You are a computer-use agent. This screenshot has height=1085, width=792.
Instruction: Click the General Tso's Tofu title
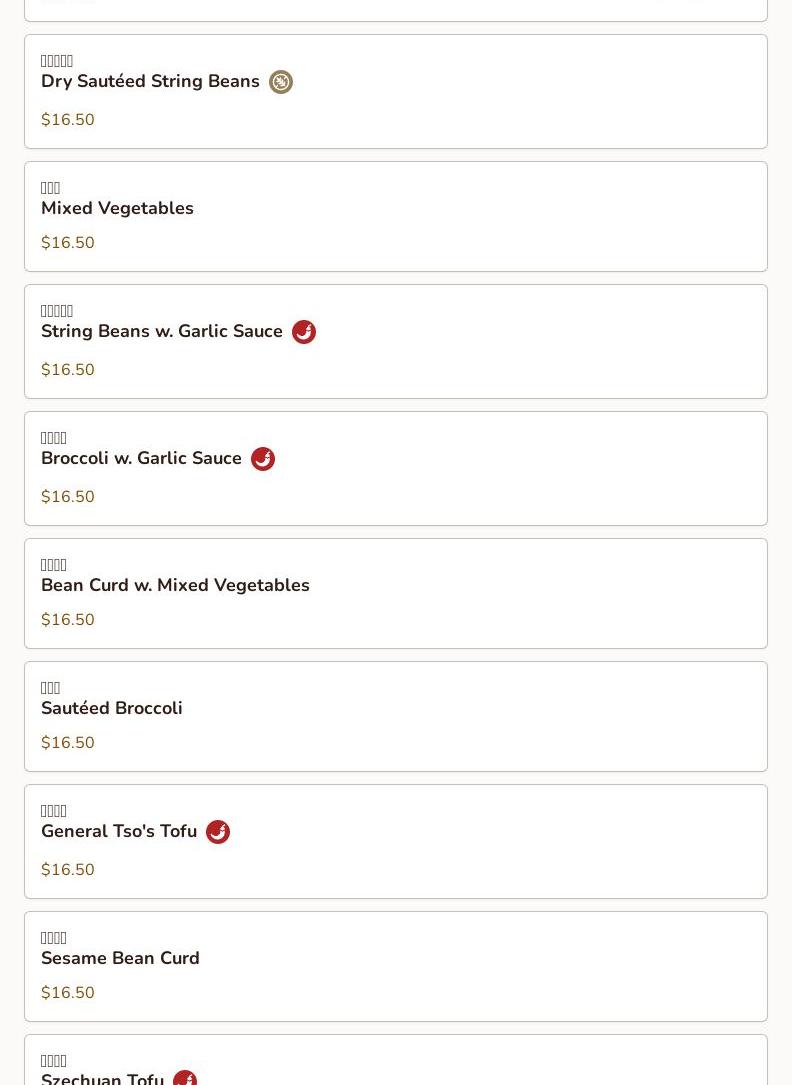click(x=119, y=832)
